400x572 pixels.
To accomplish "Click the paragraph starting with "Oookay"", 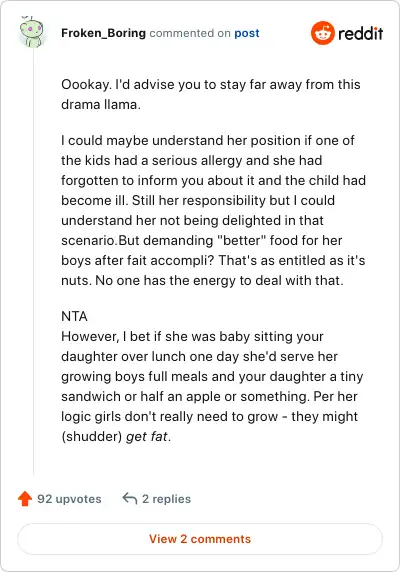I will [x=211, y=94].
